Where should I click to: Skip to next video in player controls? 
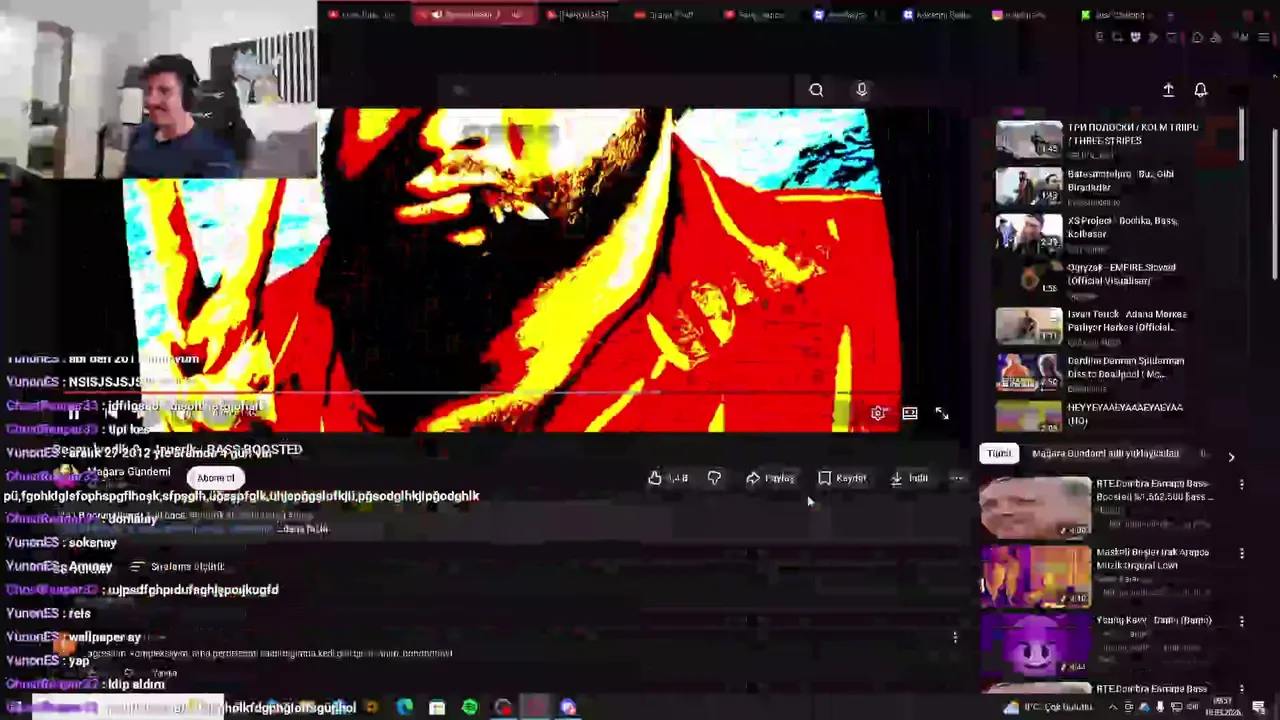[x=111, y=414]
